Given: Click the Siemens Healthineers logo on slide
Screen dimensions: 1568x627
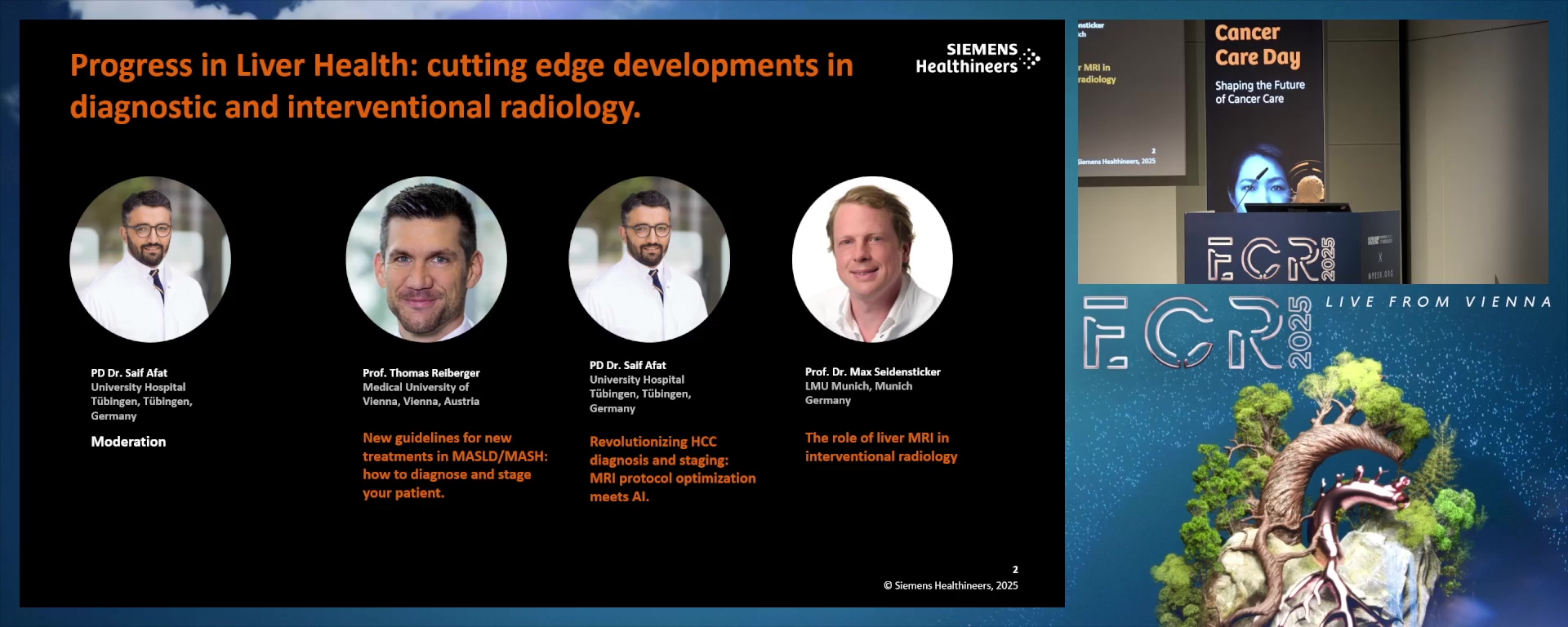Looking at the screenshot, I should click(x=978, y=58).
